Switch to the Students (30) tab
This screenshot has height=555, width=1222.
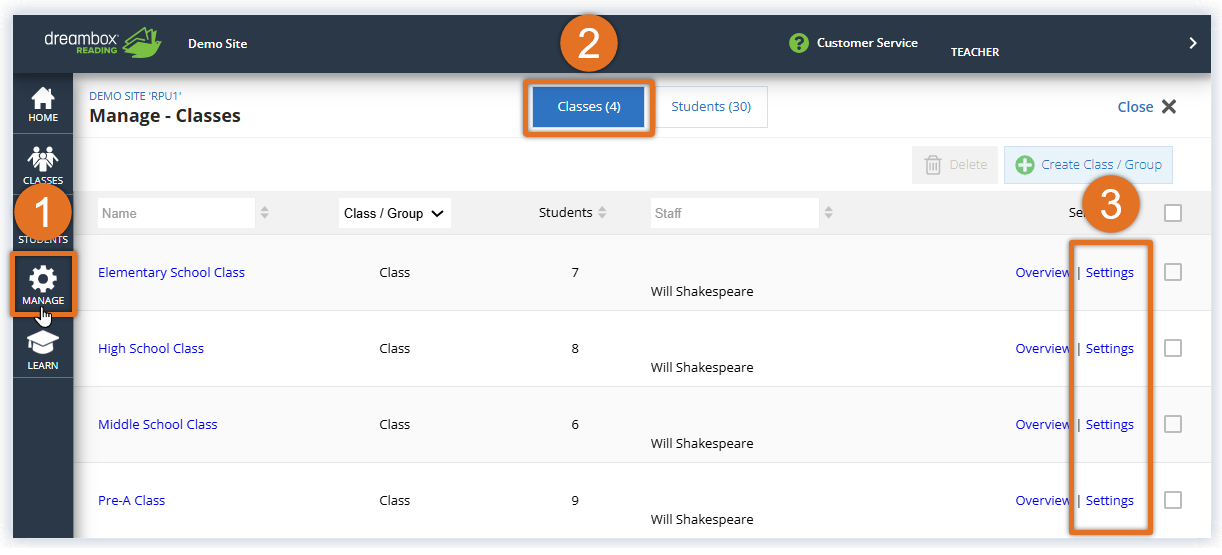[711, 107]
